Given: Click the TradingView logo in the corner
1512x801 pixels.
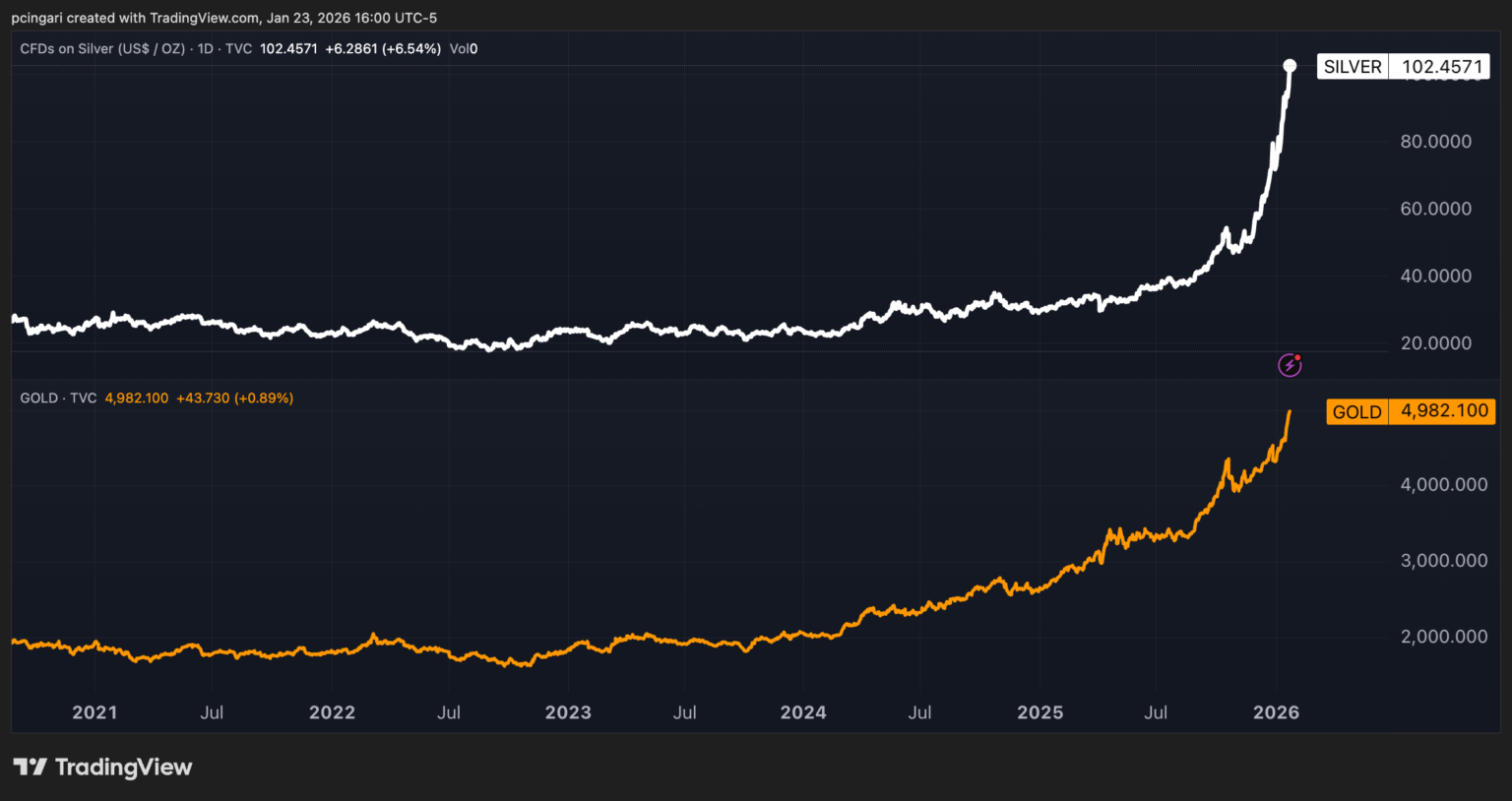Looking at the screenshot, I should tap(30, 766).
